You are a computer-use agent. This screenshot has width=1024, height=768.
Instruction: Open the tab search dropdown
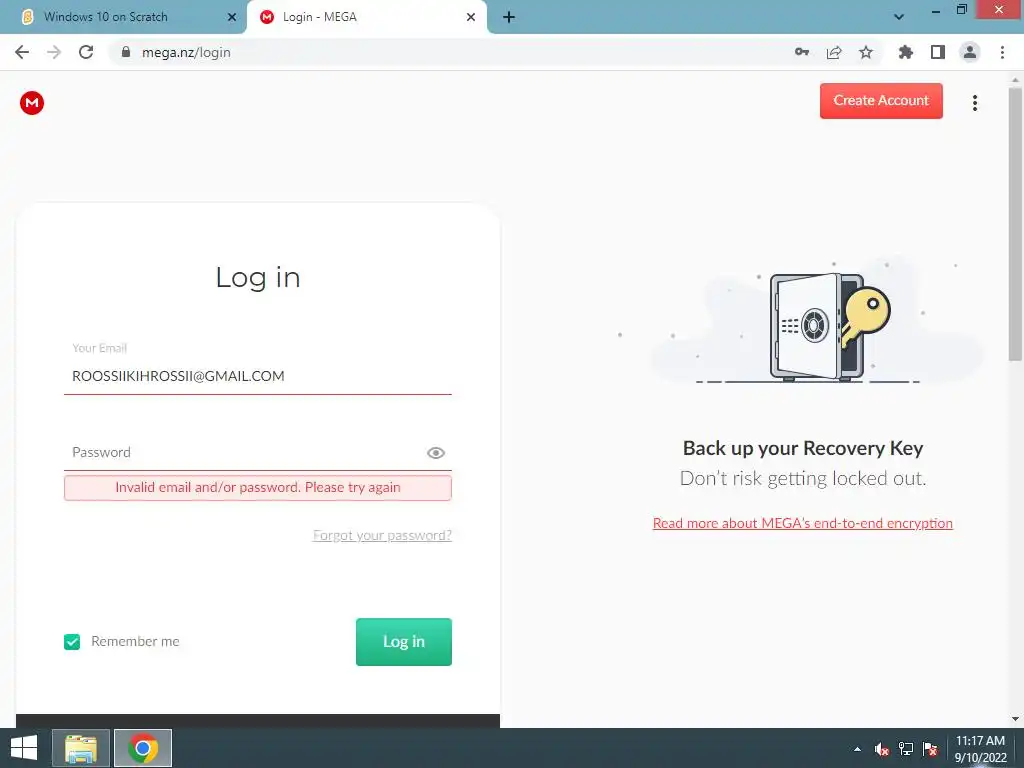(x=899, y=17)
